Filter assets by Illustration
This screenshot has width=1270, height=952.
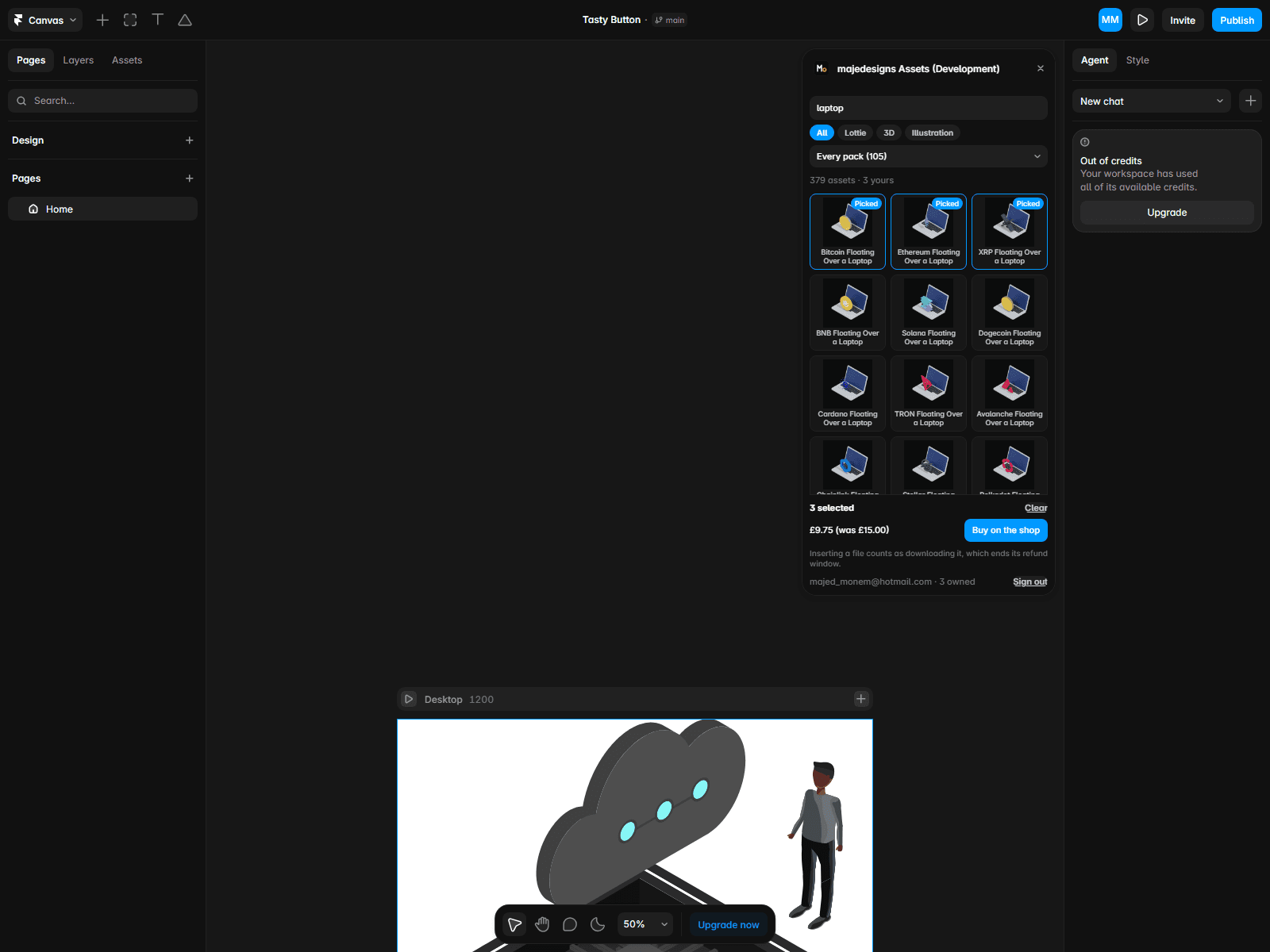[x=933, y=132]
